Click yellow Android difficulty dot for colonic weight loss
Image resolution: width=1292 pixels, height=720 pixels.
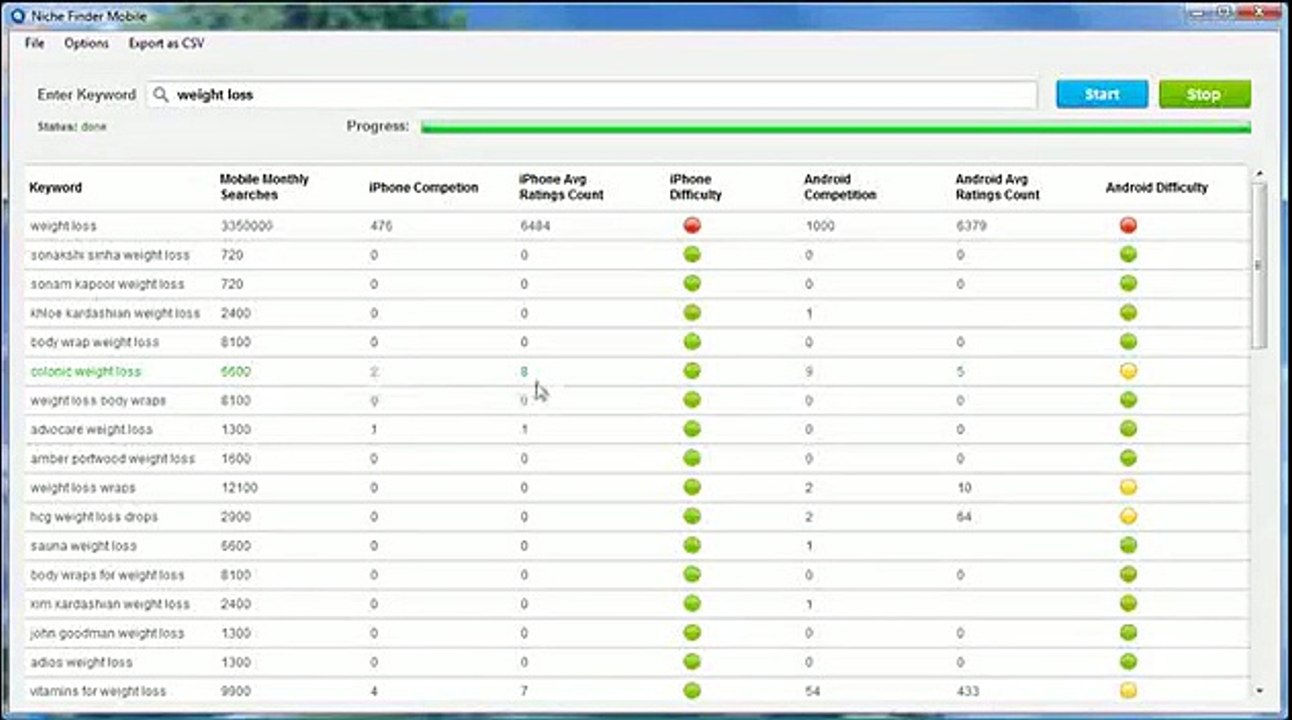[x=1128, y=371]
